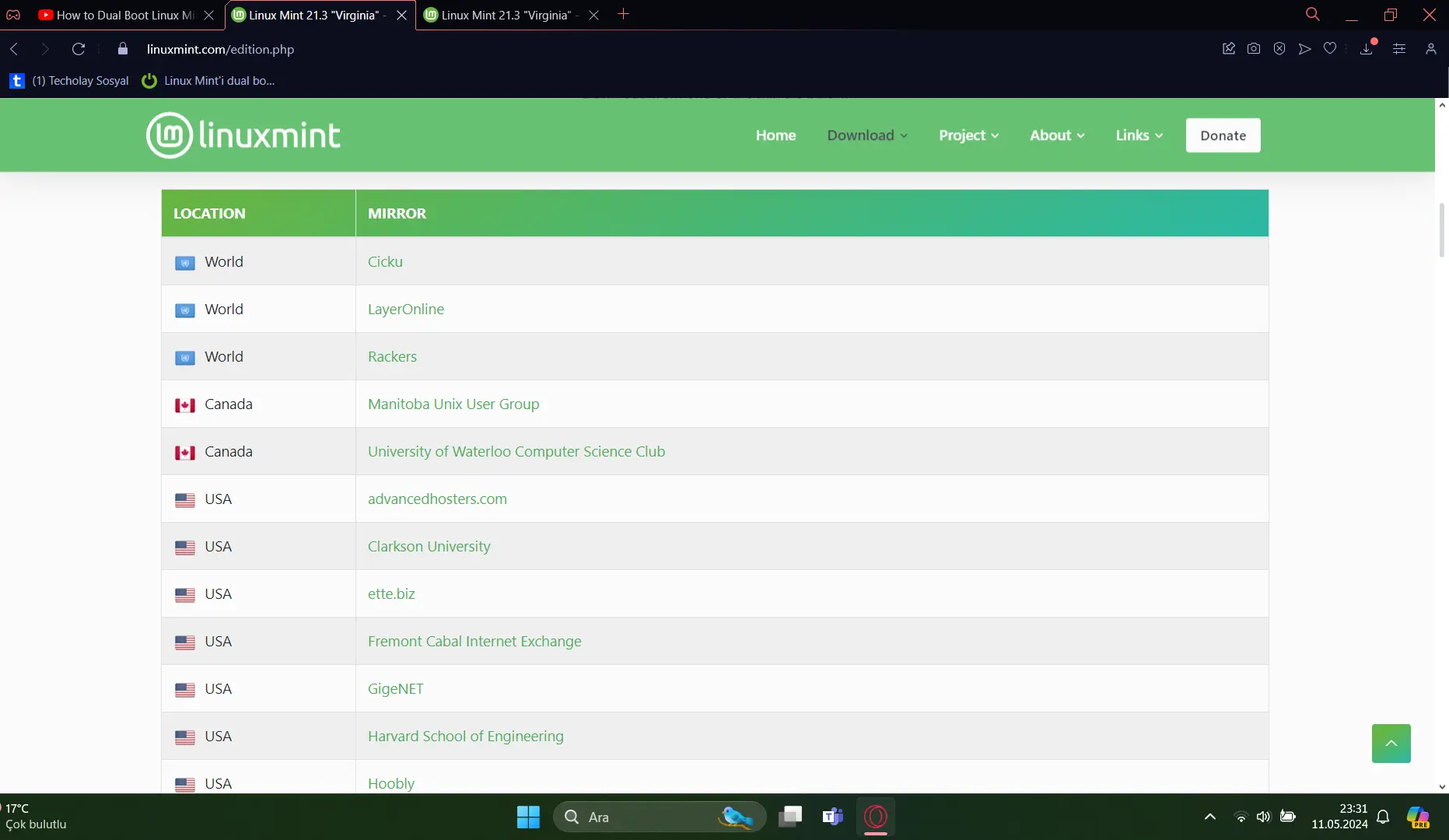1449x840 pixels.
Task: Click the volume speaker tray icon
Action: (1264, 817)
